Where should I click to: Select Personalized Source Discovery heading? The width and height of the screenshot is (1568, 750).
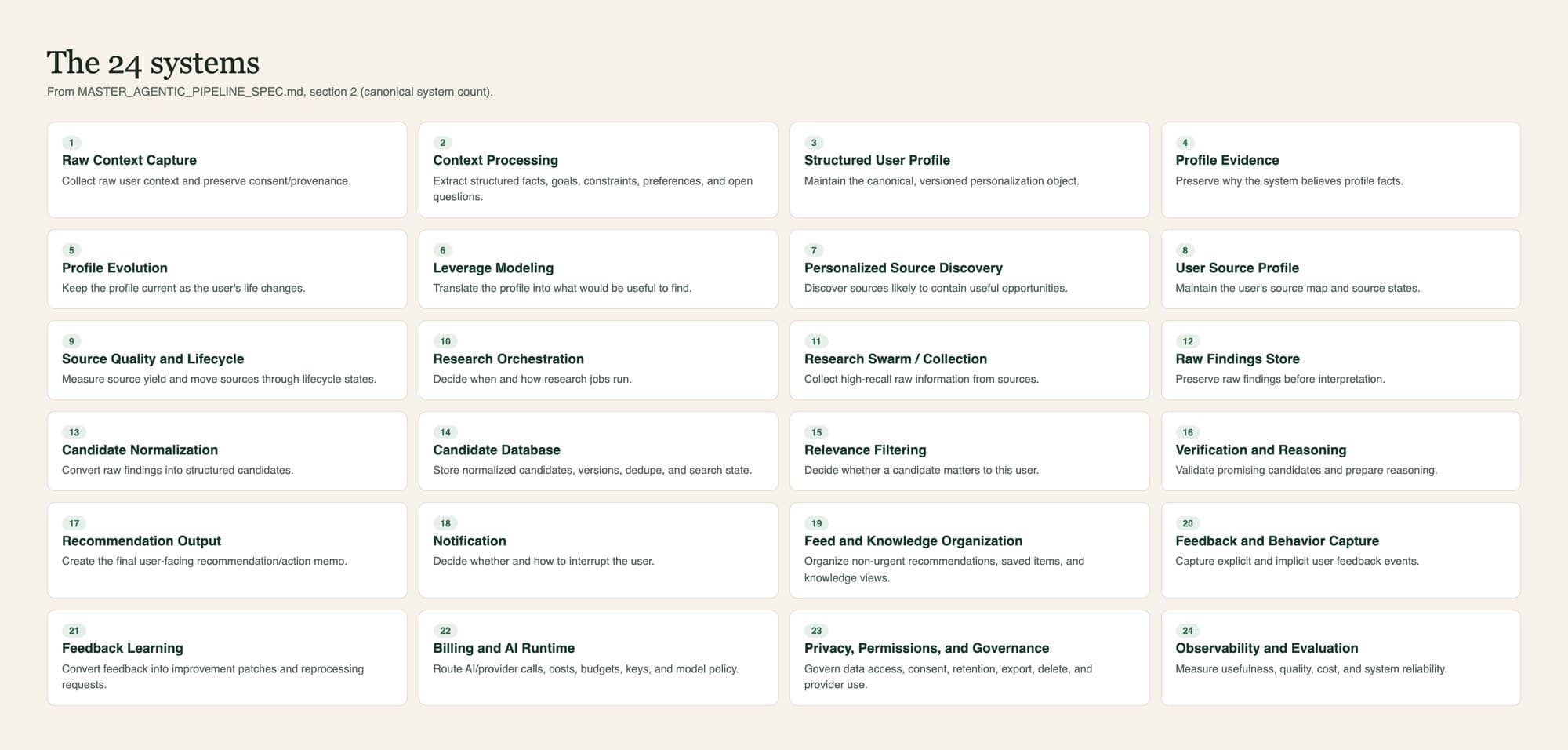coord(903,268)
